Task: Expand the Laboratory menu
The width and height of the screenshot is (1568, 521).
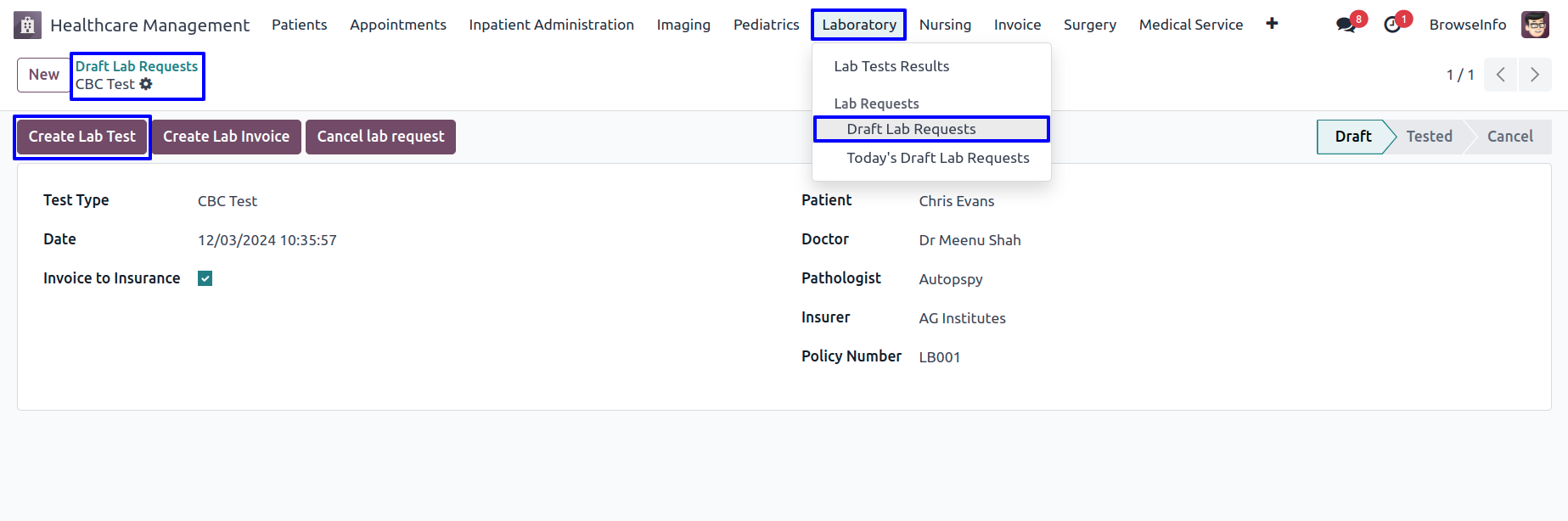Action: pyautogui.click(x=859, y=25)
